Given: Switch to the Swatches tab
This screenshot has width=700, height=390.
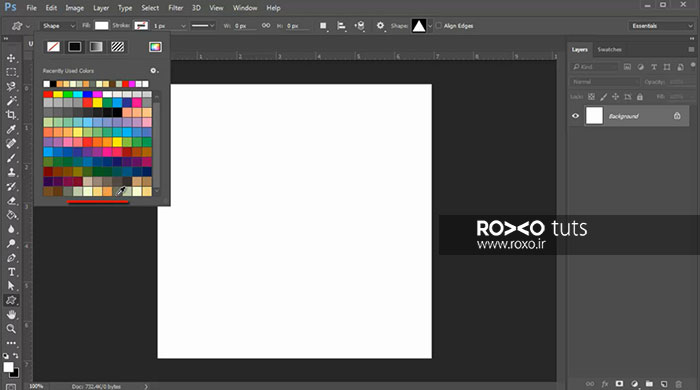Looking at the screenshot, I should pyautogui.click(x=609, y=50).
